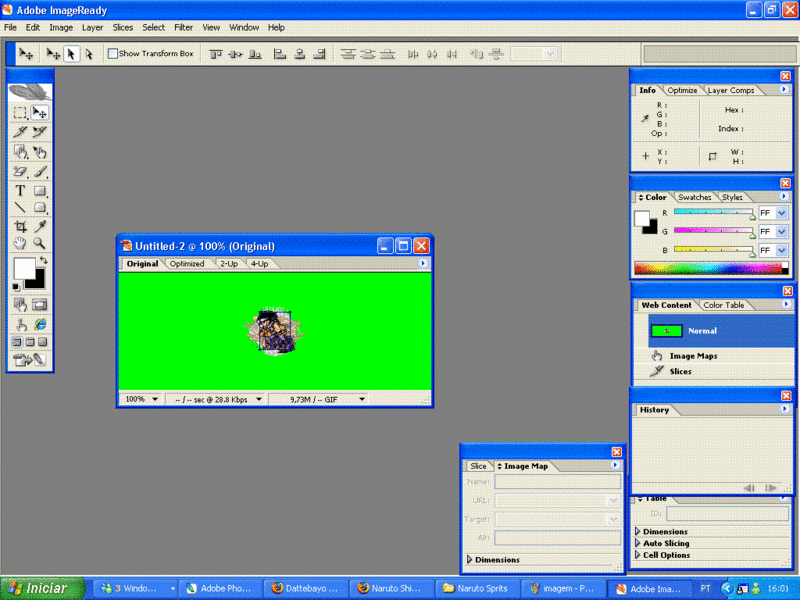800x600 pixels.
Task: Switch to the 2-Up view tab
Action: pyautogui.click(x=229, y=264)
